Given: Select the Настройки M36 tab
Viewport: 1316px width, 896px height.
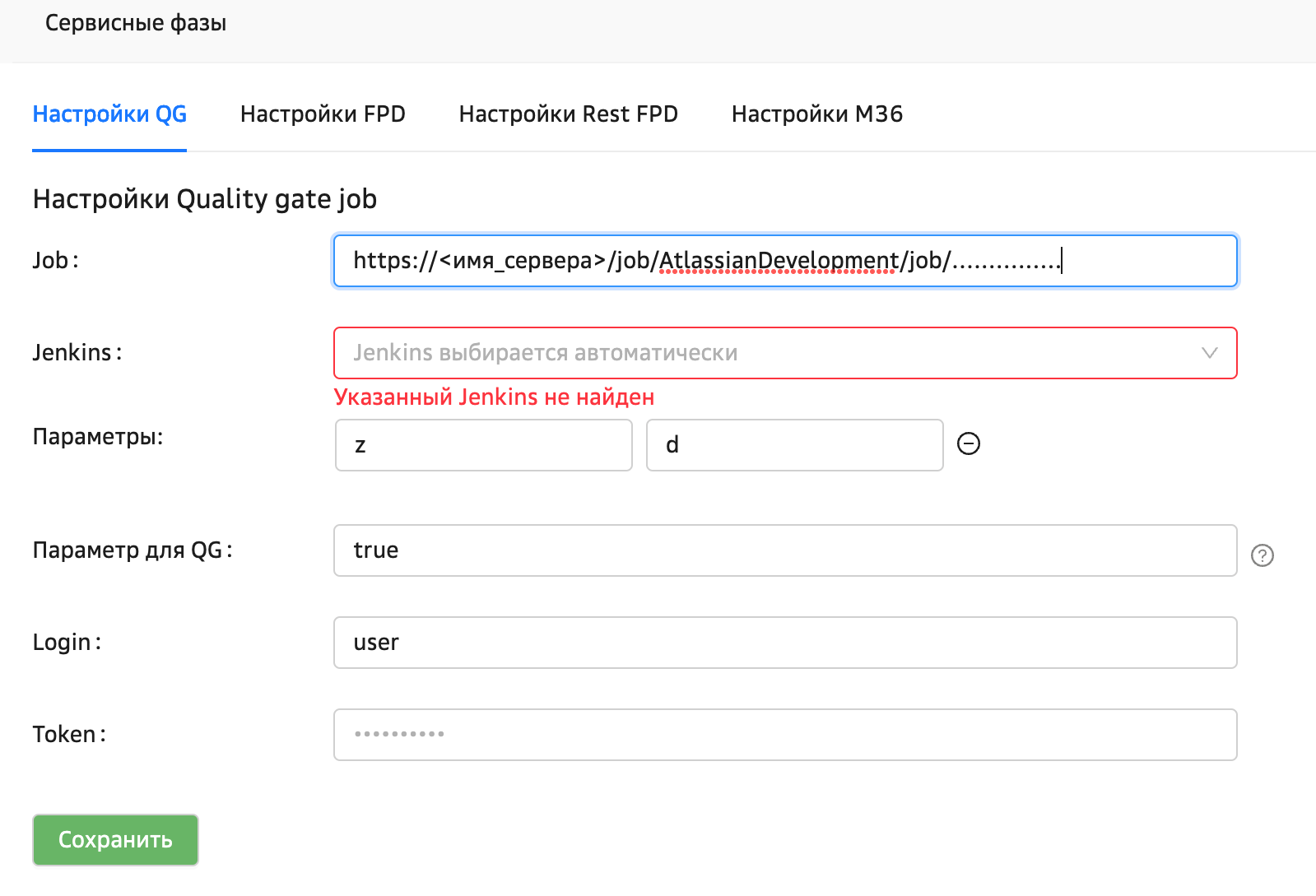Looking at the screenshot, I should [x=816, y=114].
